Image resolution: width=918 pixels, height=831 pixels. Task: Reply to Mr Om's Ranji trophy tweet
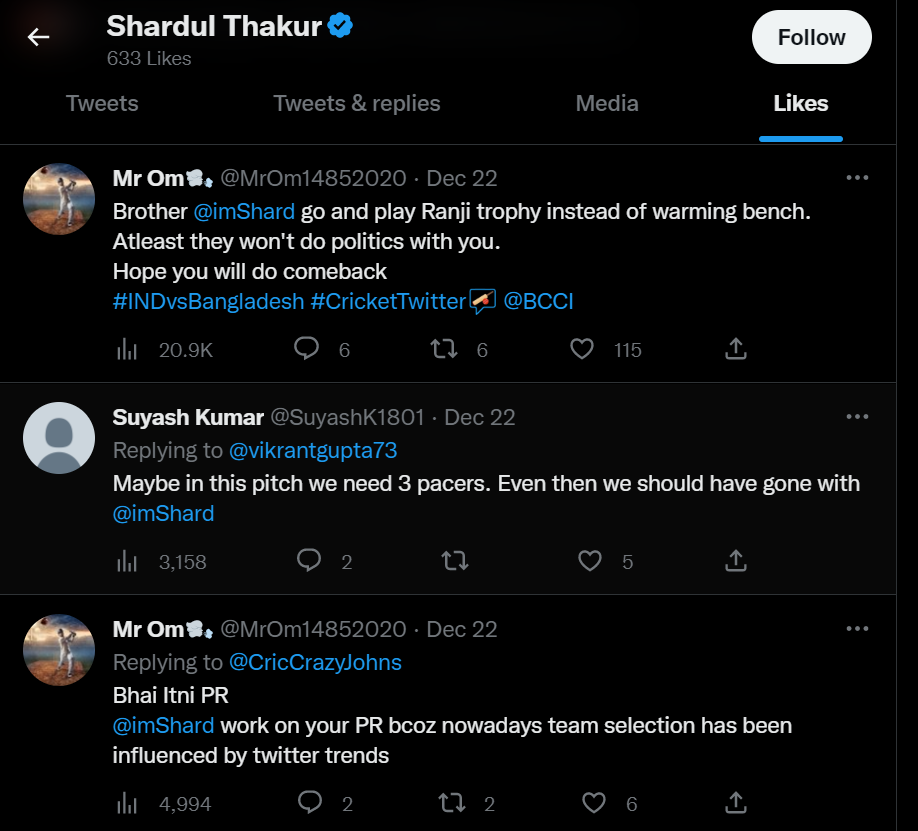coord(306,349)
